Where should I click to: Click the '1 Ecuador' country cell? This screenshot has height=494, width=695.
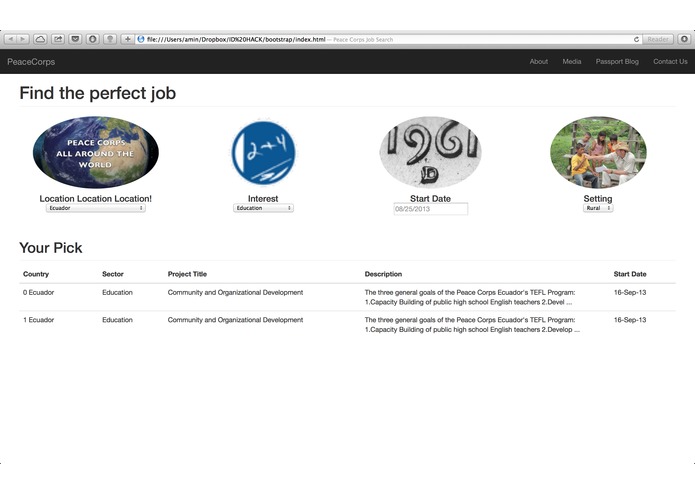39,320
